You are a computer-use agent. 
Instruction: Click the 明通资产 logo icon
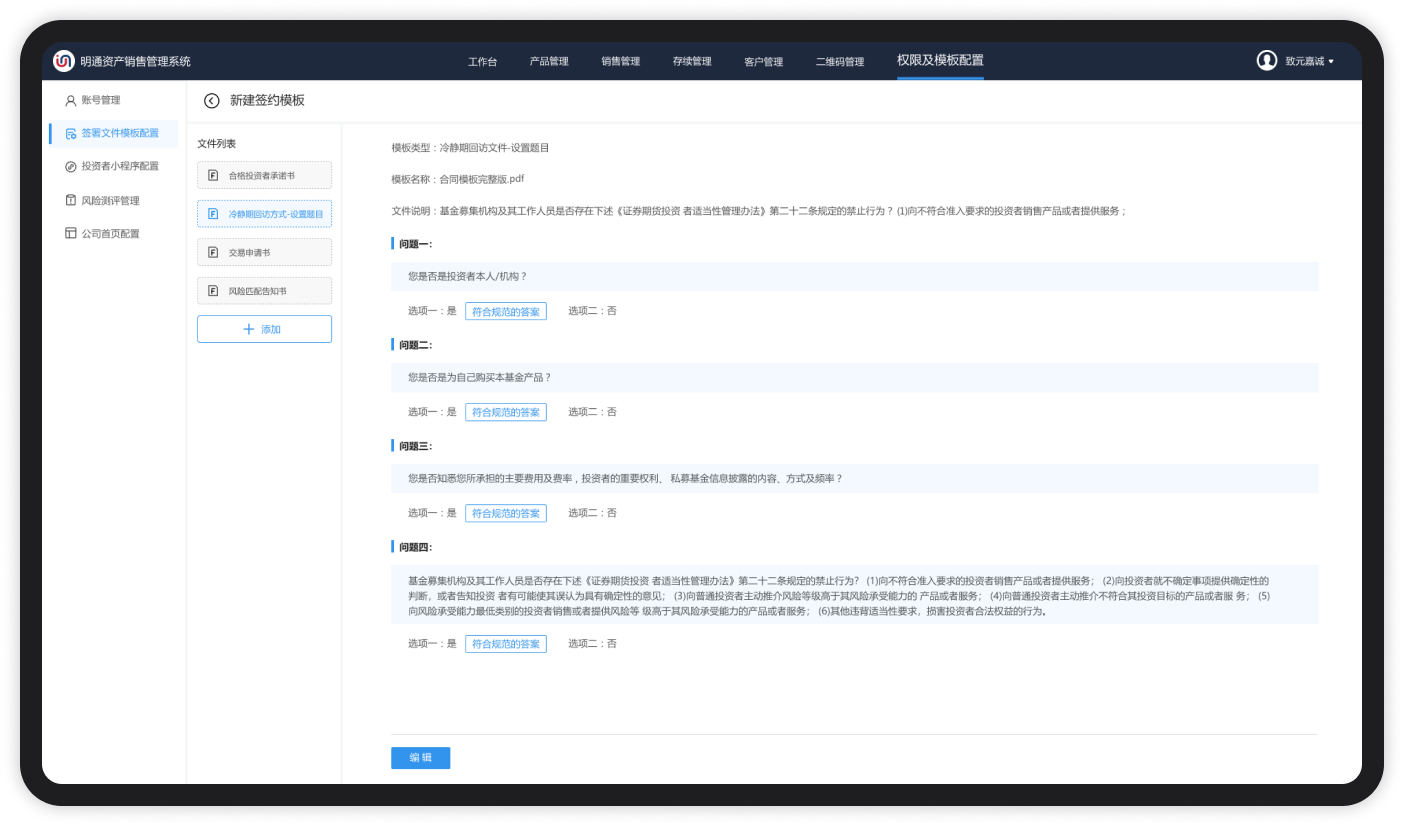[64, 61]
